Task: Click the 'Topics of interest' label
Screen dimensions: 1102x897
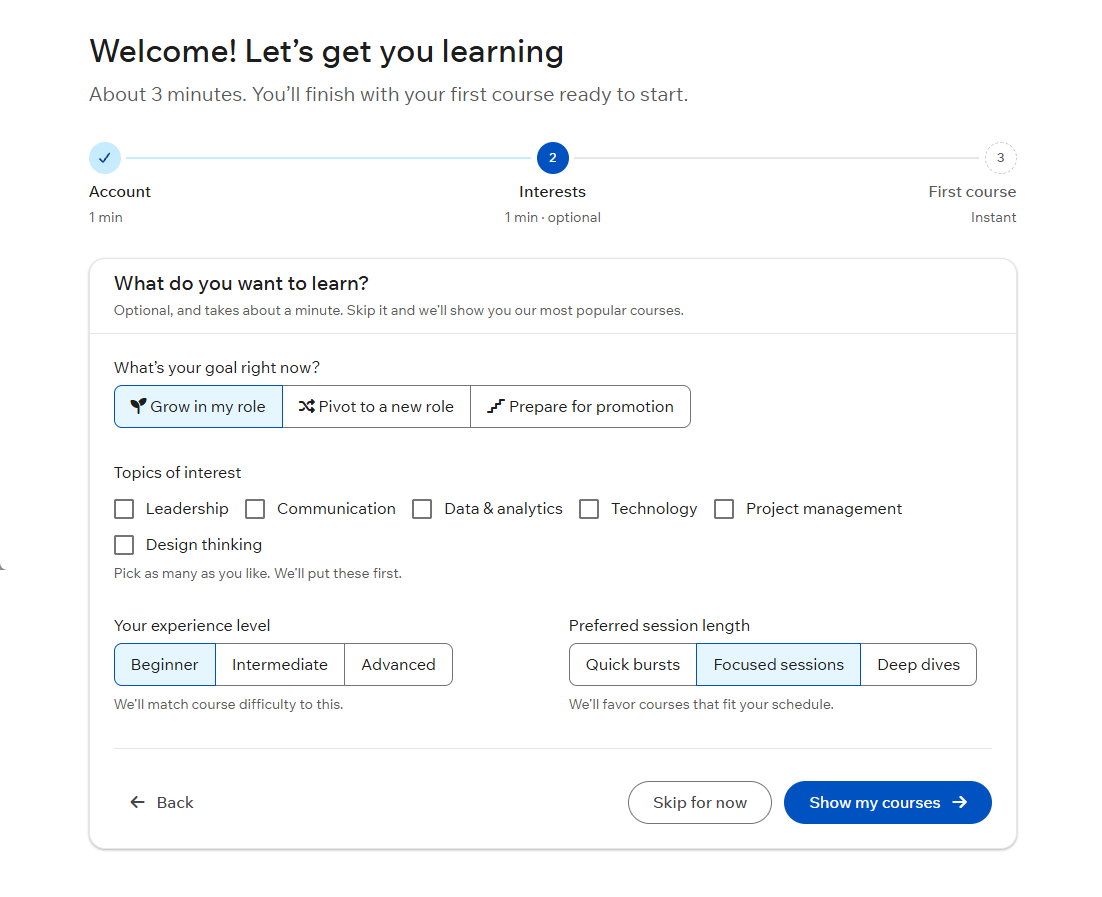Action: tap(178, 472)
